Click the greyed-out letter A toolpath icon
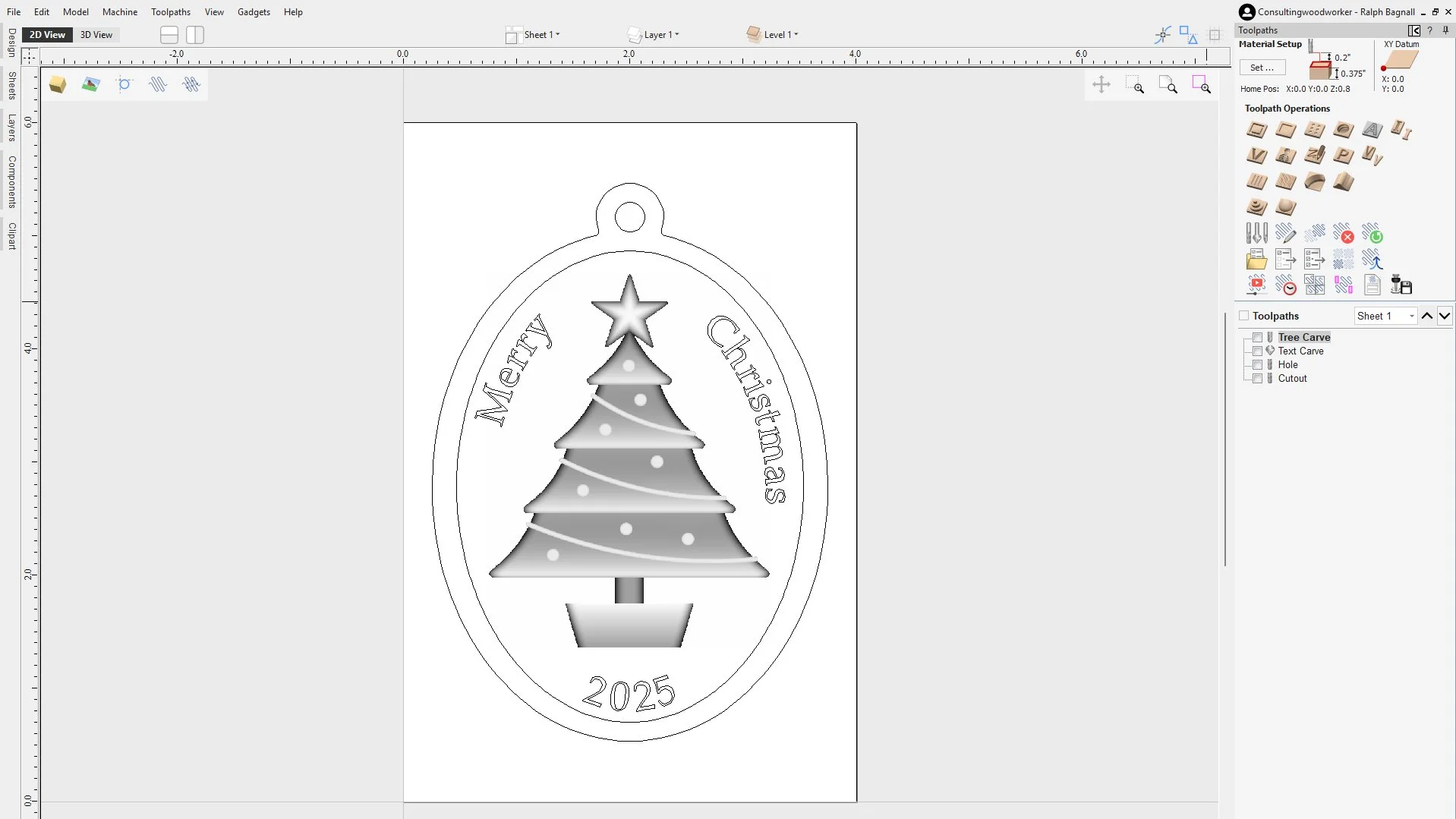1456x819 pixels. point(1372,130)
